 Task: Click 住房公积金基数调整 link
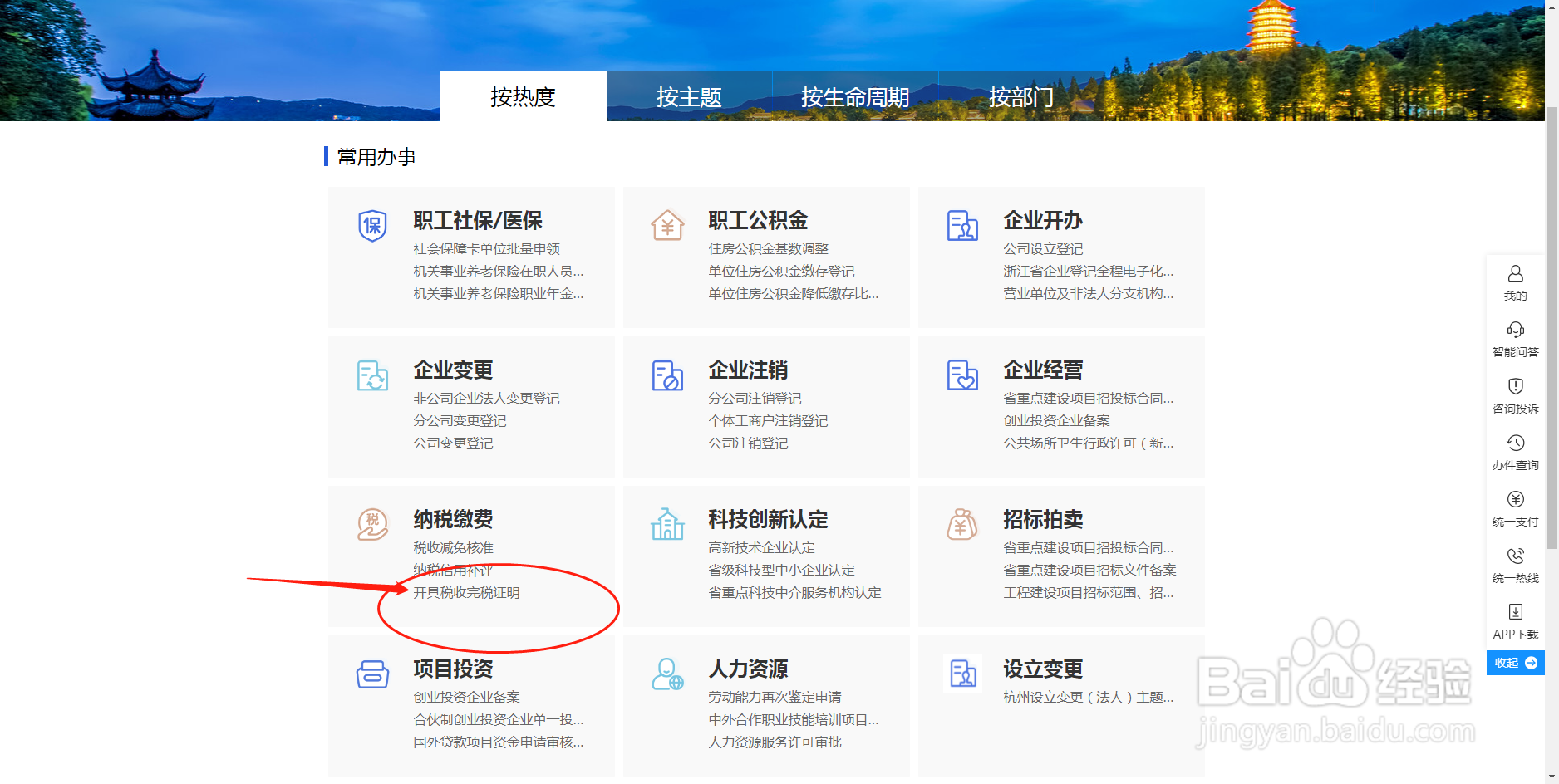768,249
